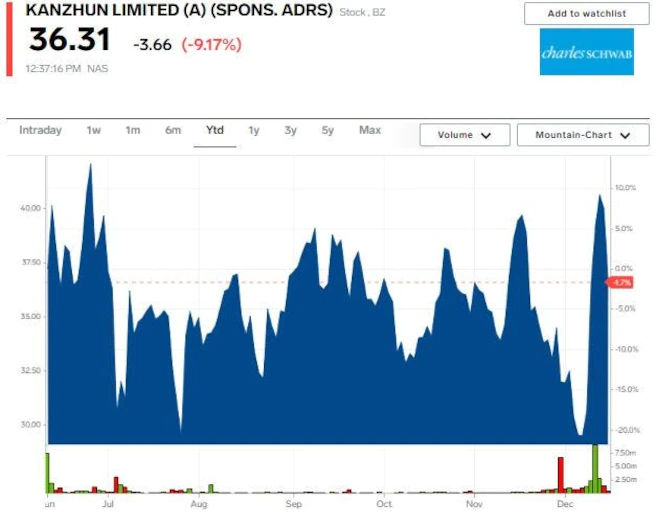The image size is (656, 526).
Task: Switch to the Intraday time range
Action: pos(40,130)
